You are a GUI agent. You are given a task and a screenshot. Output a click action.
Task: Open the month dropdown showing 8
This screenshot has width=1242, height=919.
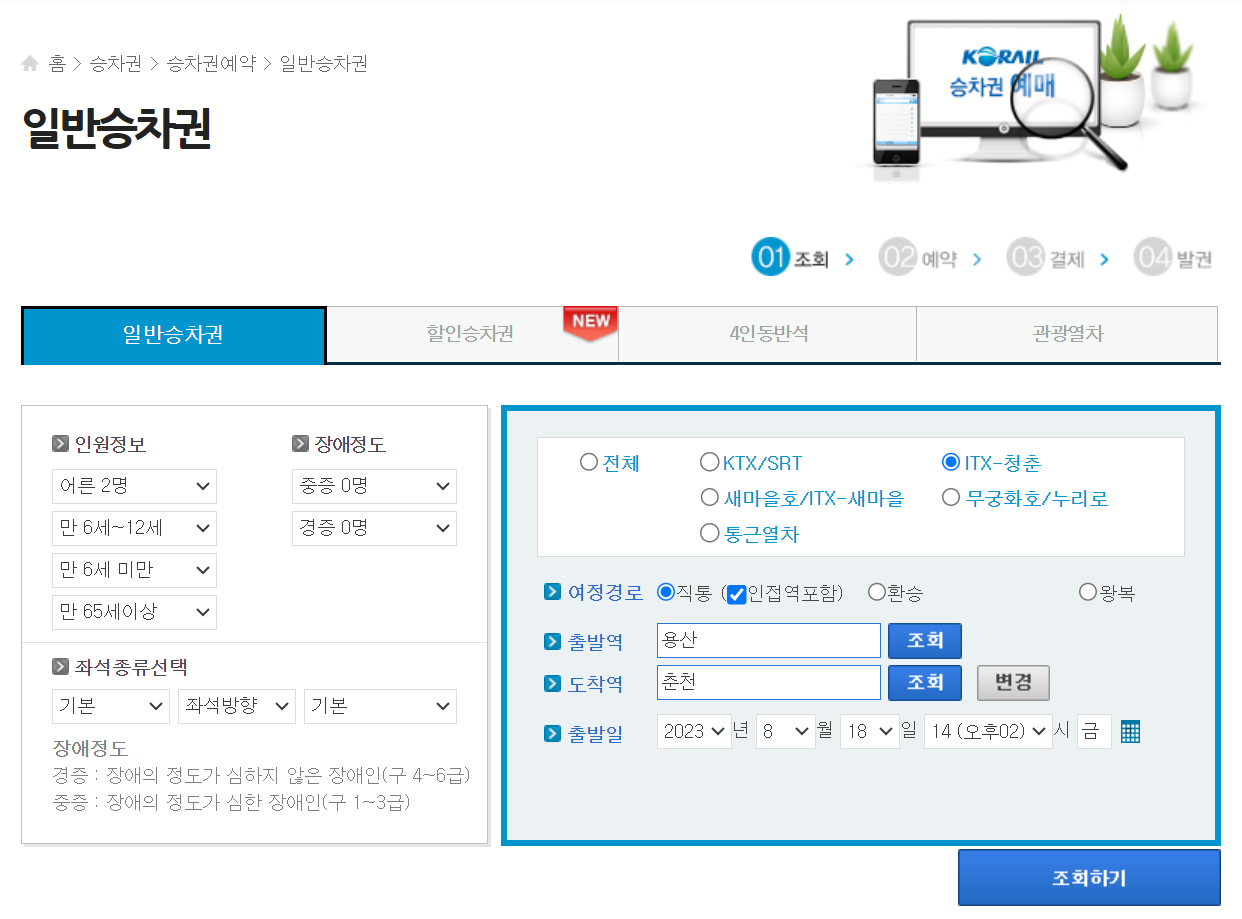click(785, 730)
